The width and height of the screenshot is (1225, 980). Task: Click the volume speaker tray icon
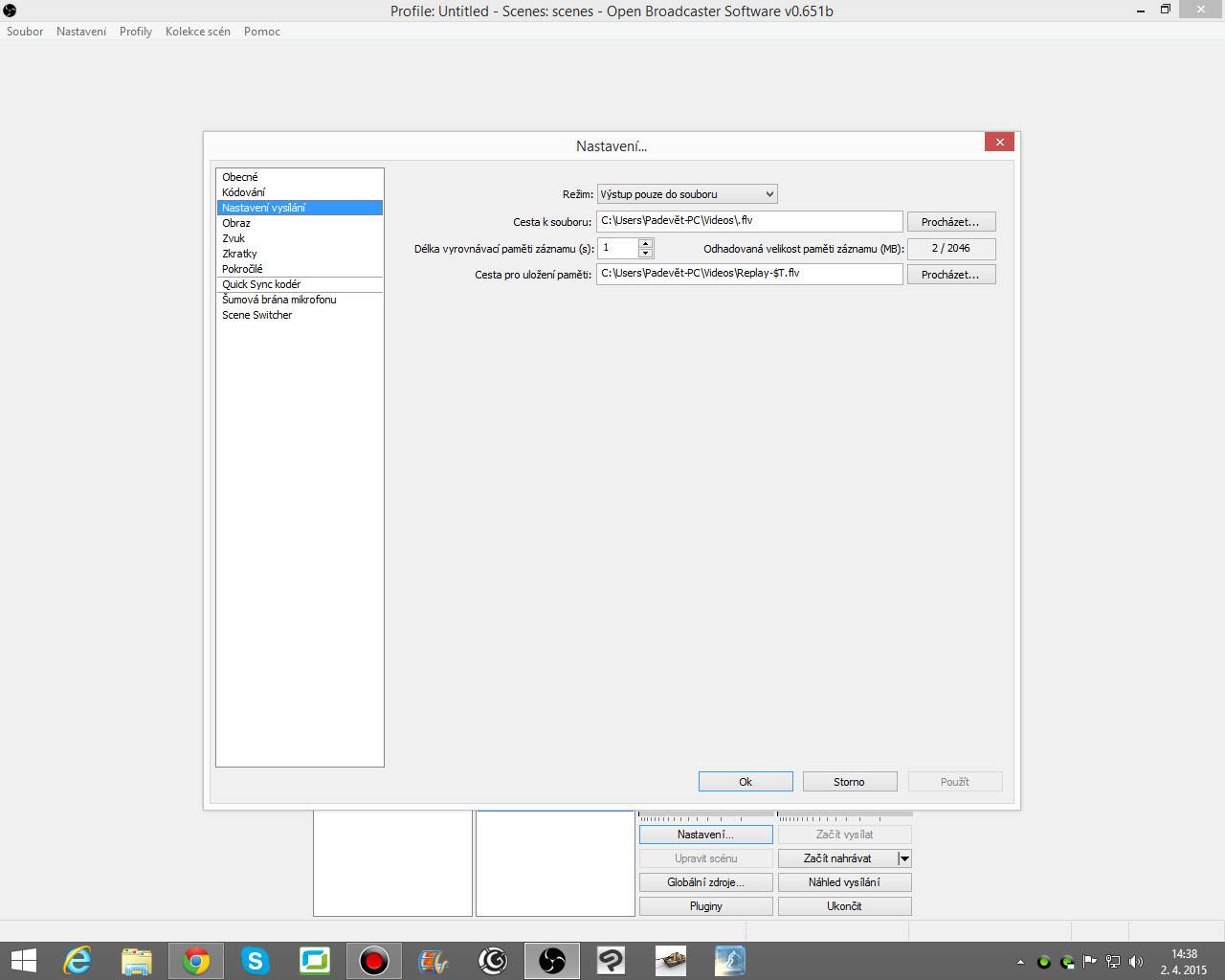tap(1136, 962)
